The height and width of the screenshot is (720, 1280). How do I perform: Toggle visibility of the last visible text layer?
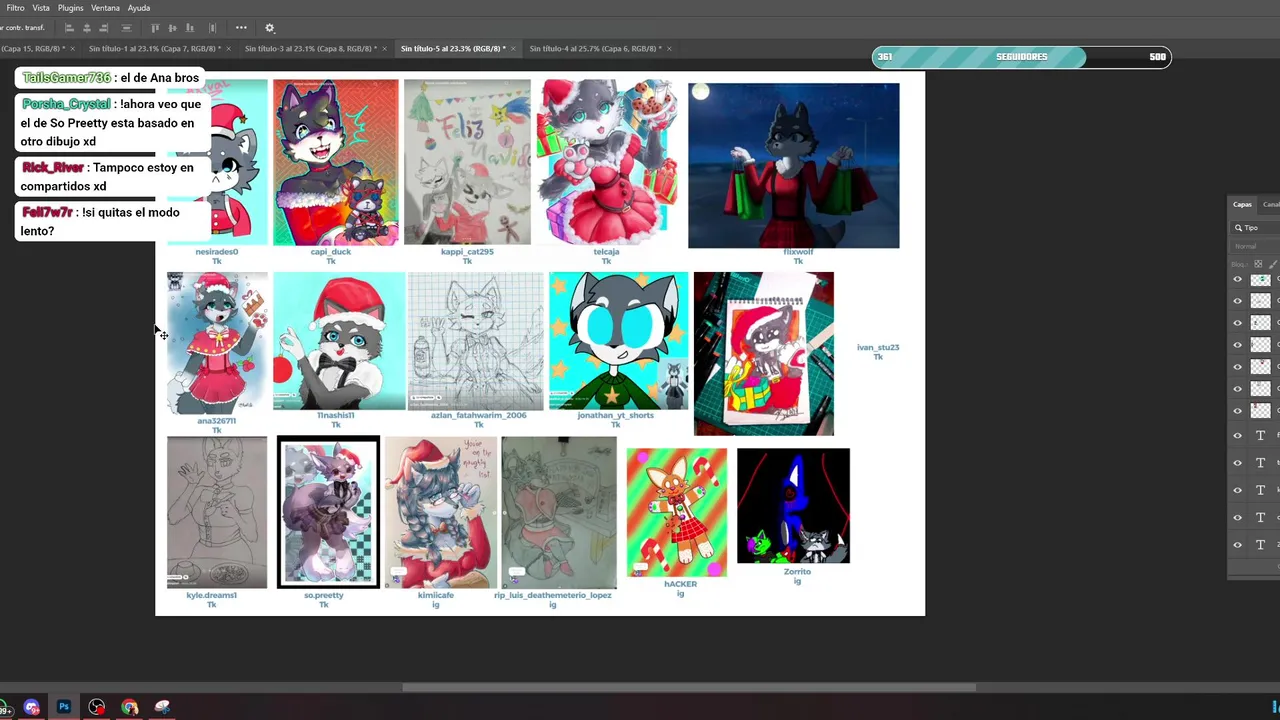tap(1237, 545)
